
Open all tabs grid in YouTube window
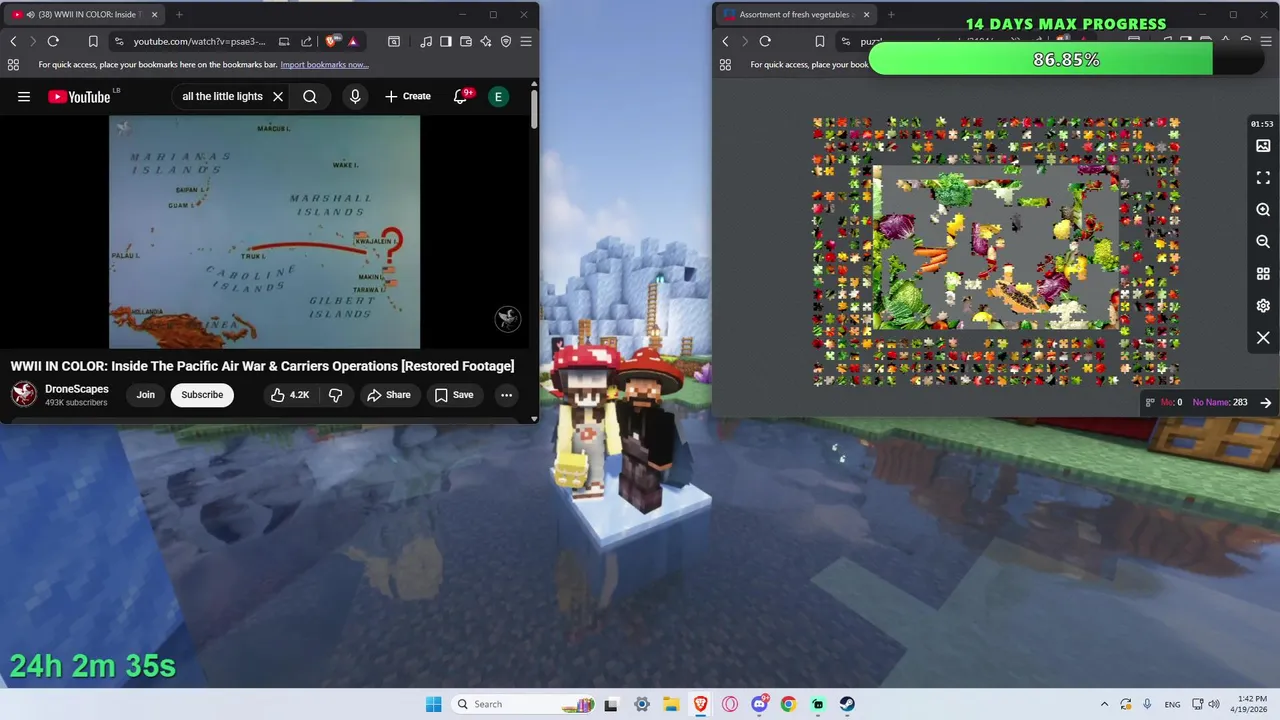point(13,65)
